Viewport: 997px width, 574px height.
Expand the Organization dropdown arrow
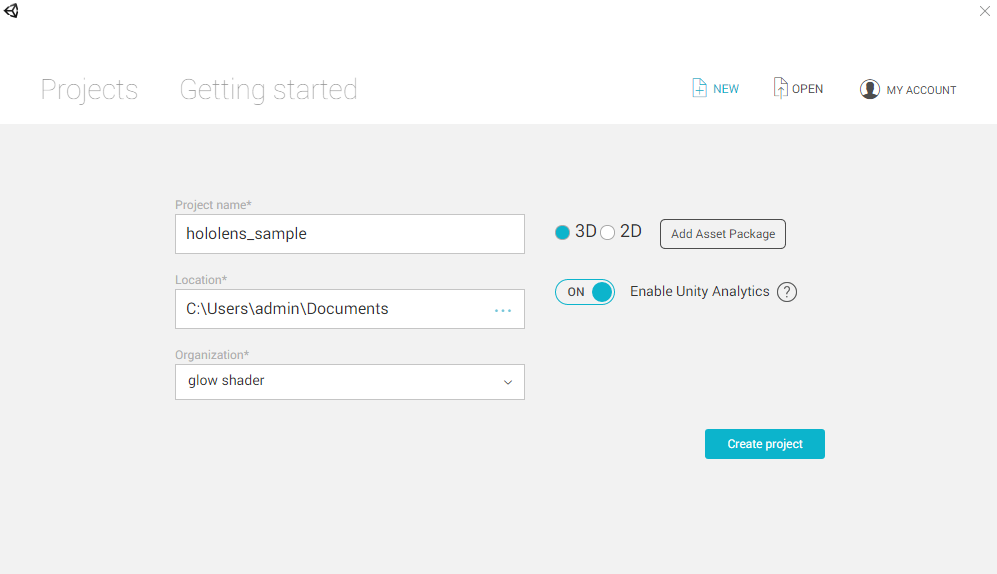tap(507, 382)
